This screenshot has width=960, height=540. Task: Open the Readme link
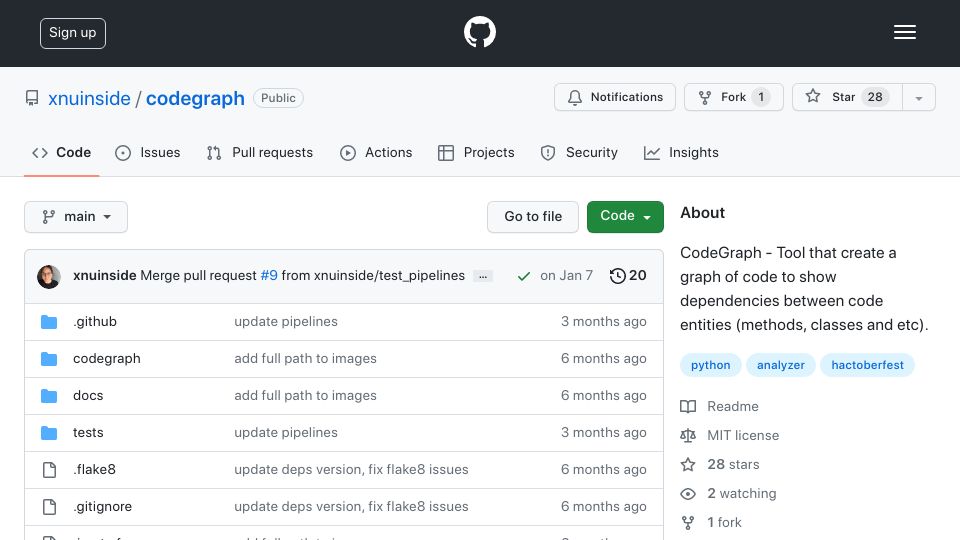pos(719,407)
